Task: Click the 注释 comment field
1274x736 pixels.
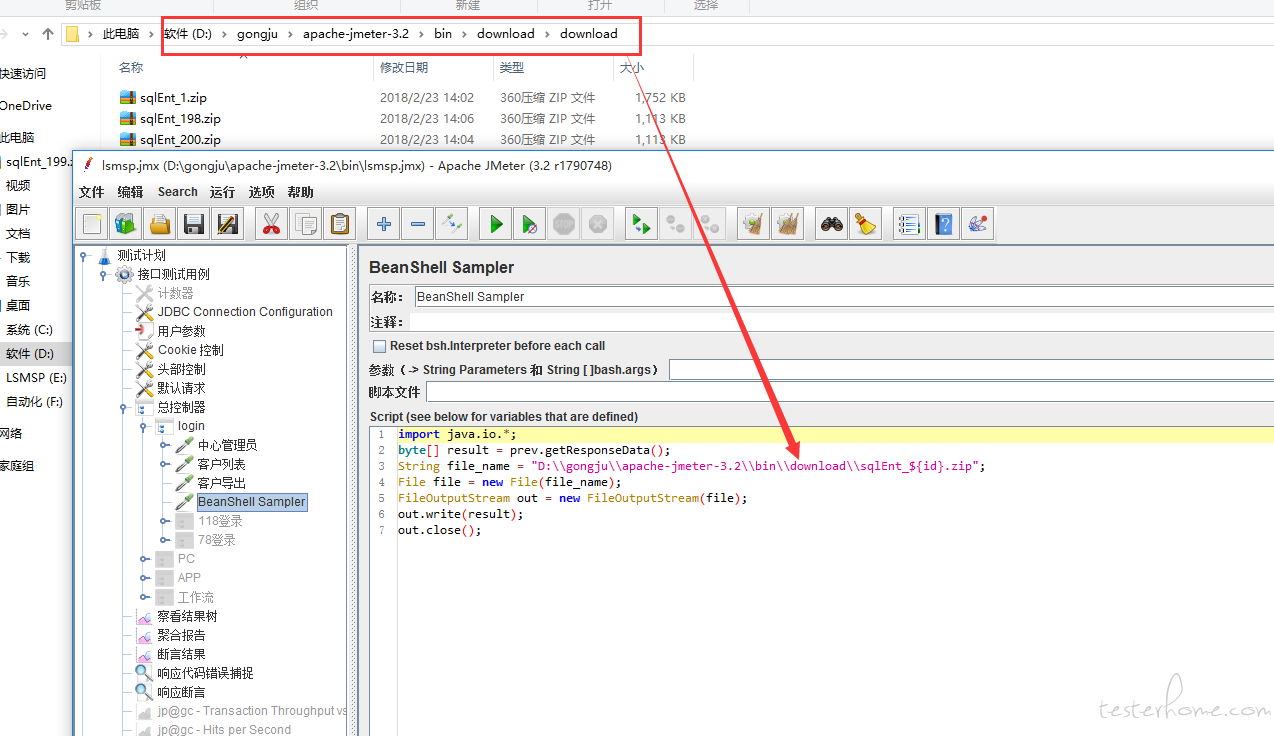Action: [841, 322]
